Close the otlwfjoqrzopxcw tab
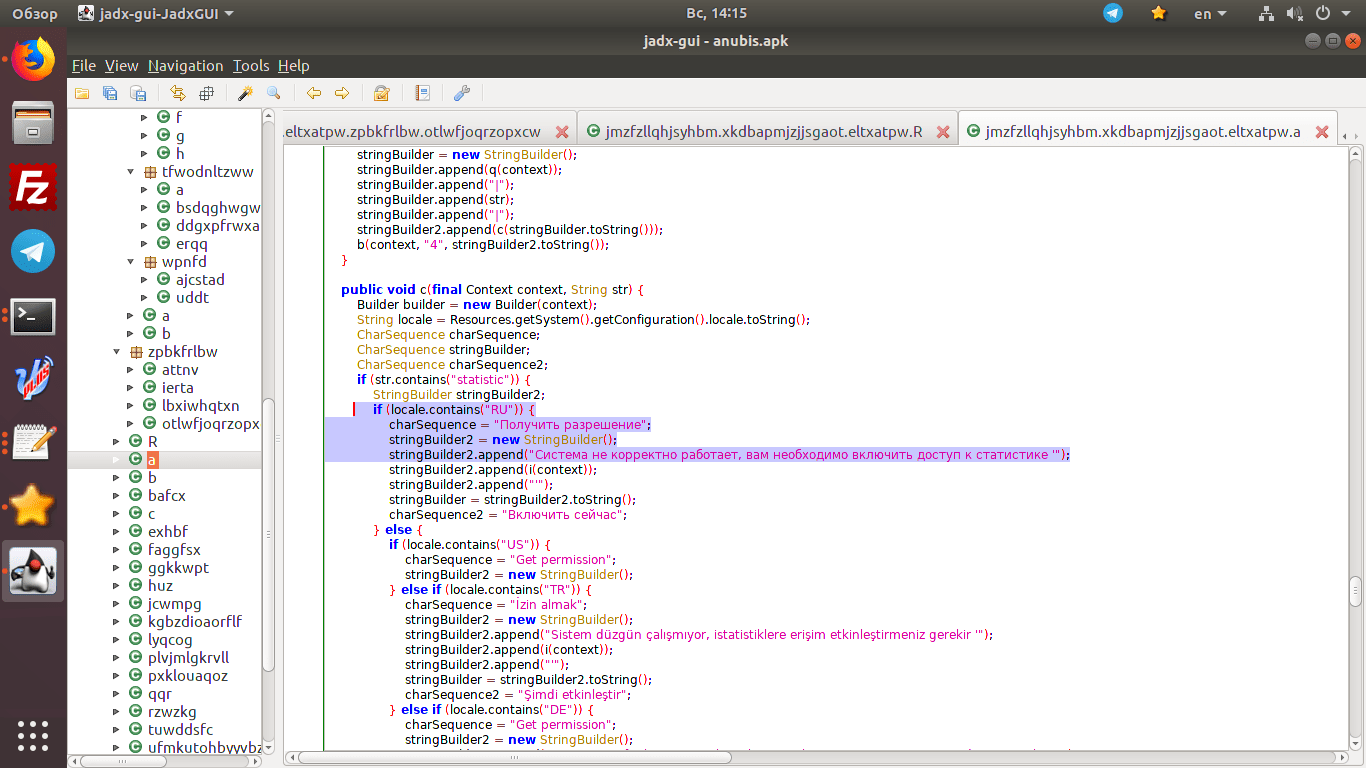1366x768 pixels. click(562, 132)
